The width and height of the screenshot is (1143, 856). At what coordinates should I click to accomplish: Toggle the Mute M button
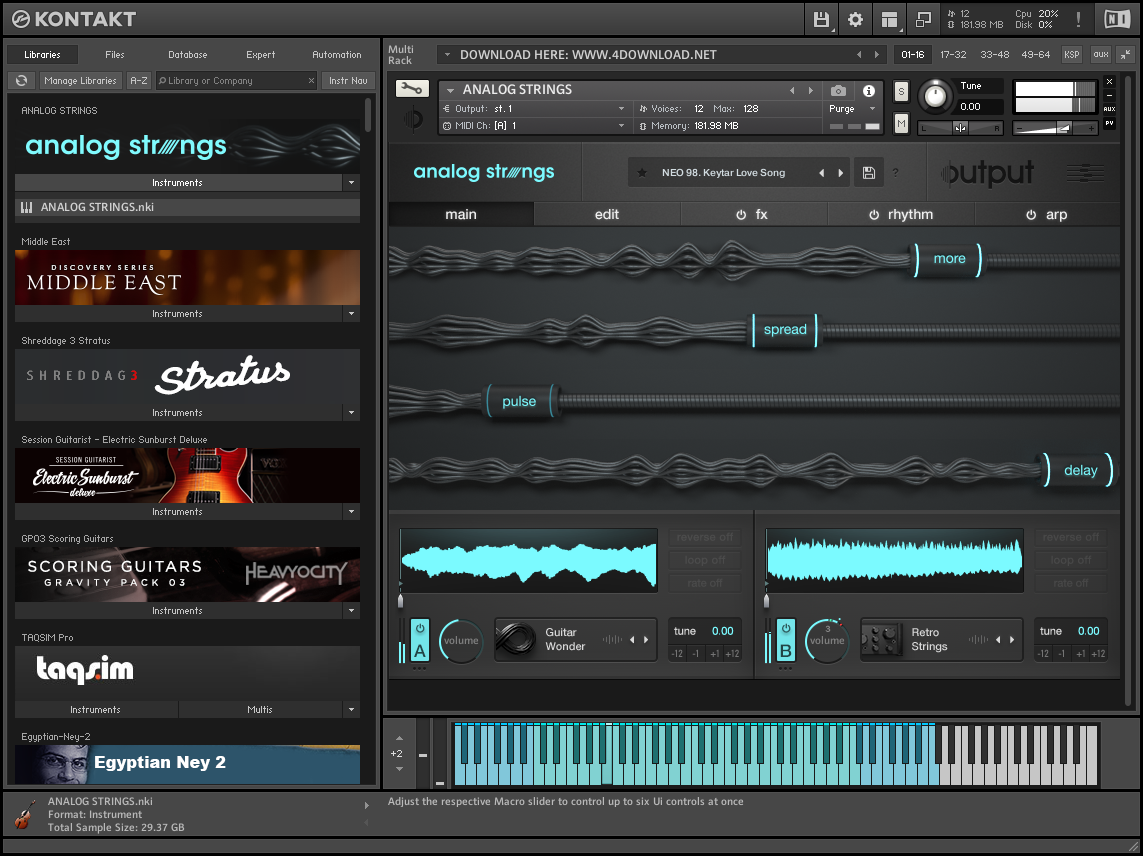click(x=902, y=123)
